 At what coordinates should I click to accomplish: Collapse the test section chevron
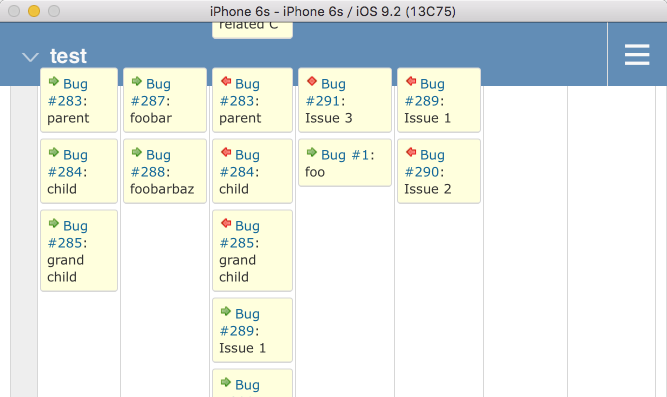point(30,57)
